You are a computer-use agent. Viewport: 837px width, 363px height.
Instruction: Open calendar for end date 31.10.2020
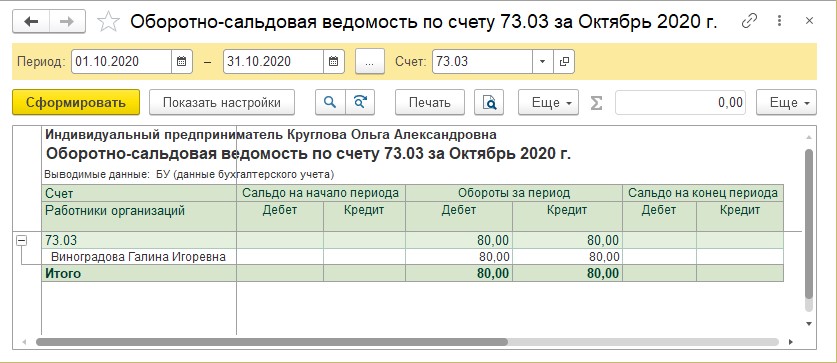tap(334, 61)
